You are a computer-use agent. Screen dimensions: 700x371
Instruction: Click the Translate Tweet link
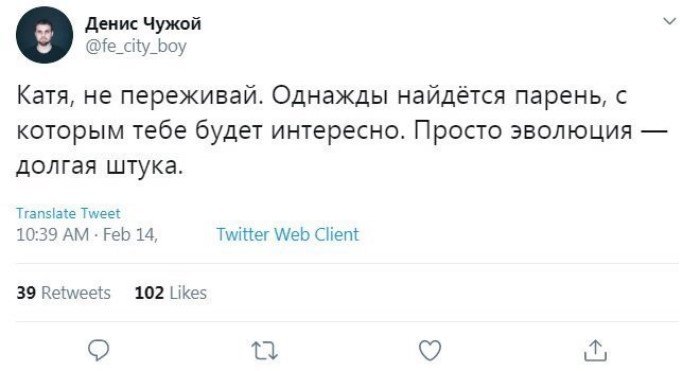[68, 213]
